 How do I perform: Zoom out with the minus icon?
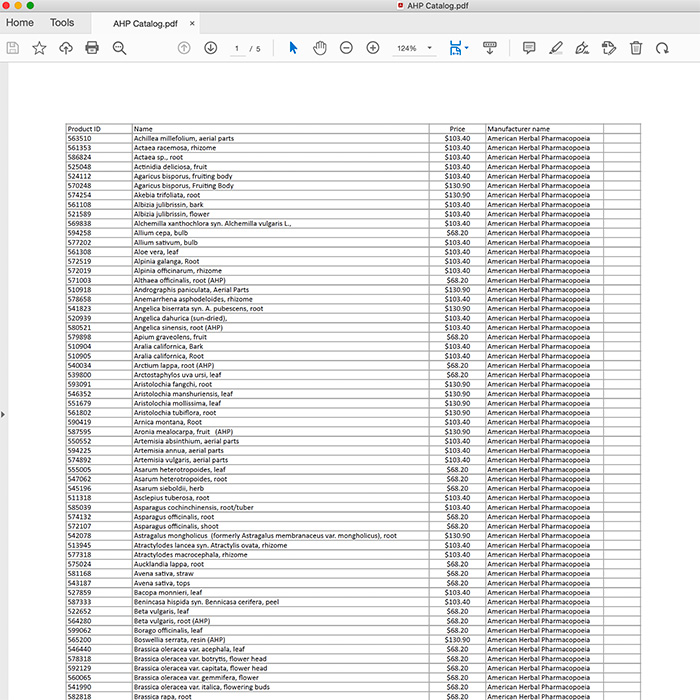(x=346, y=48)
